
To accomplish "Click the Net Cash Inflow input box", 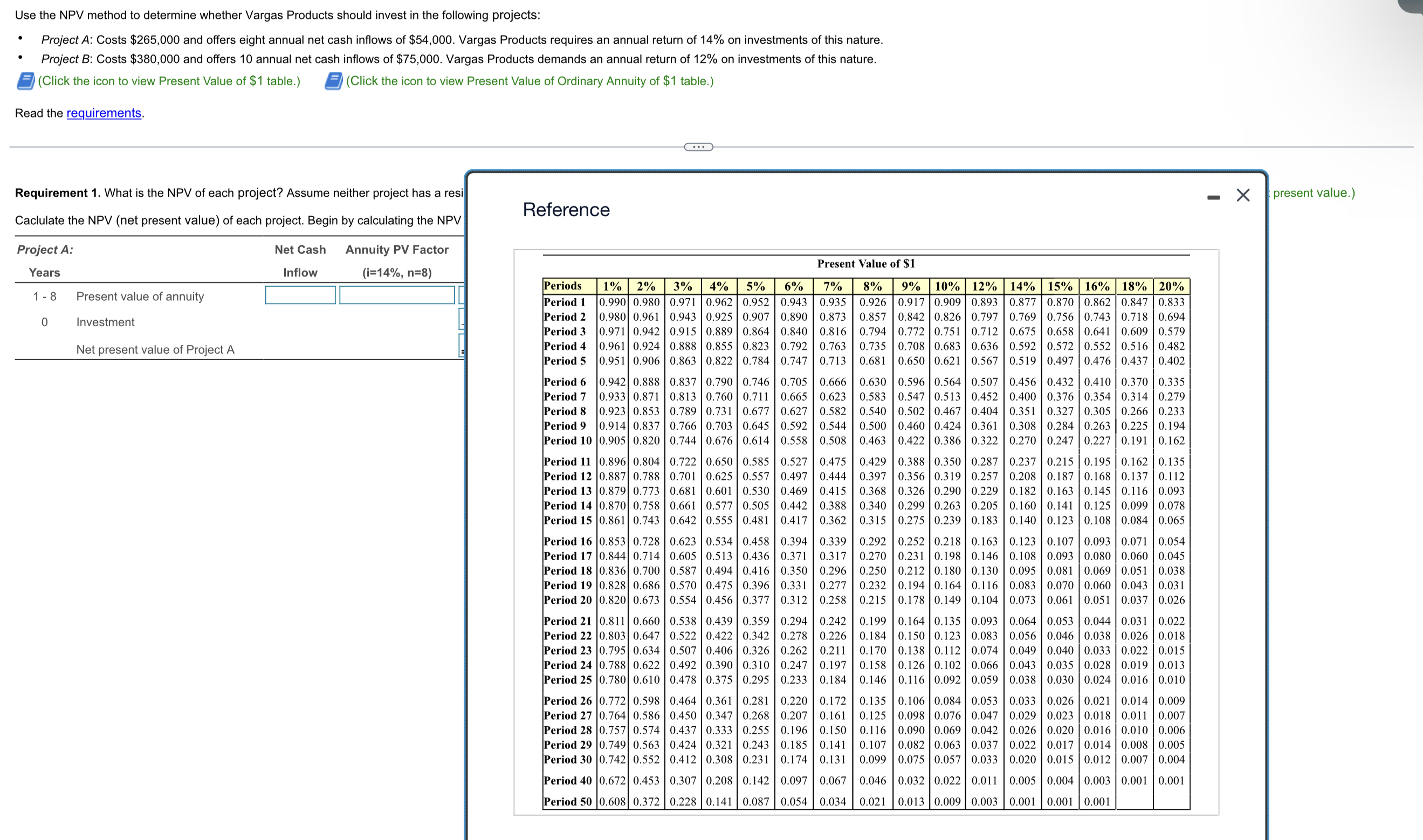I will point(300,295).
